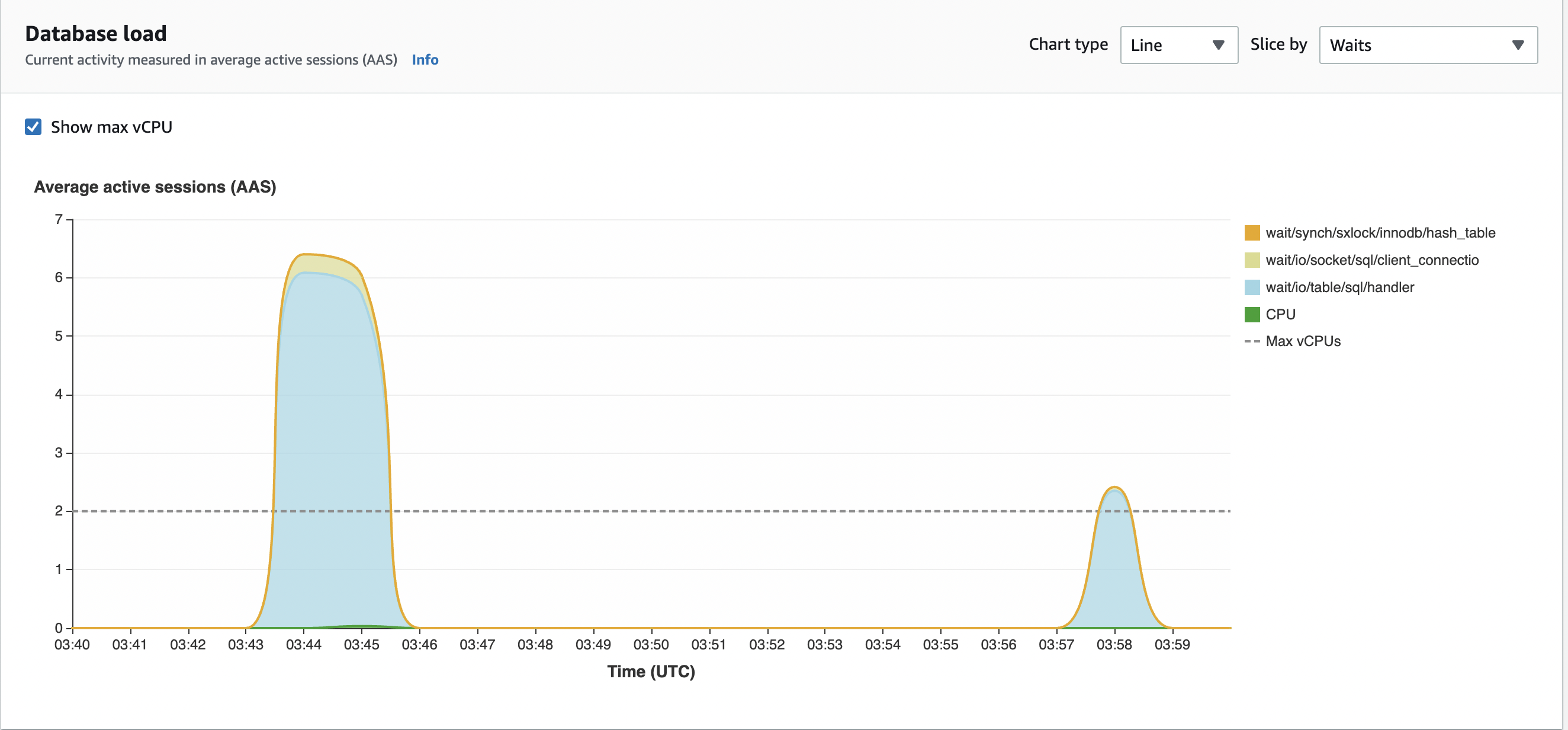Click the 03:50 time axis label
Screen dimensions: 1568x730
pyautogui.click(x=651, y=644)
